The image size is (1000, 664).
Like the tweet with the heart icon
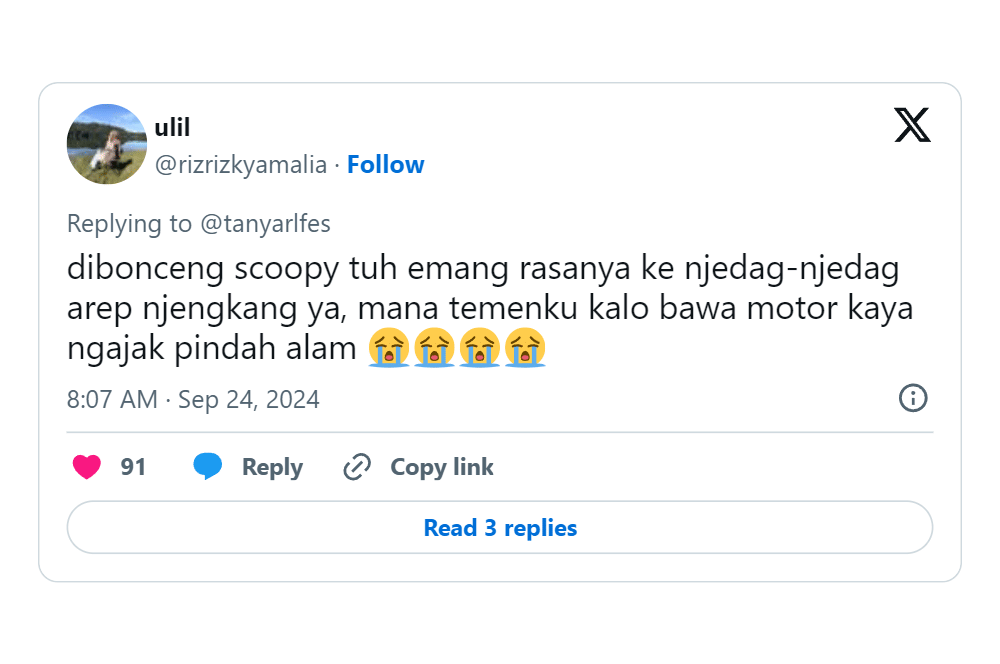87,467
